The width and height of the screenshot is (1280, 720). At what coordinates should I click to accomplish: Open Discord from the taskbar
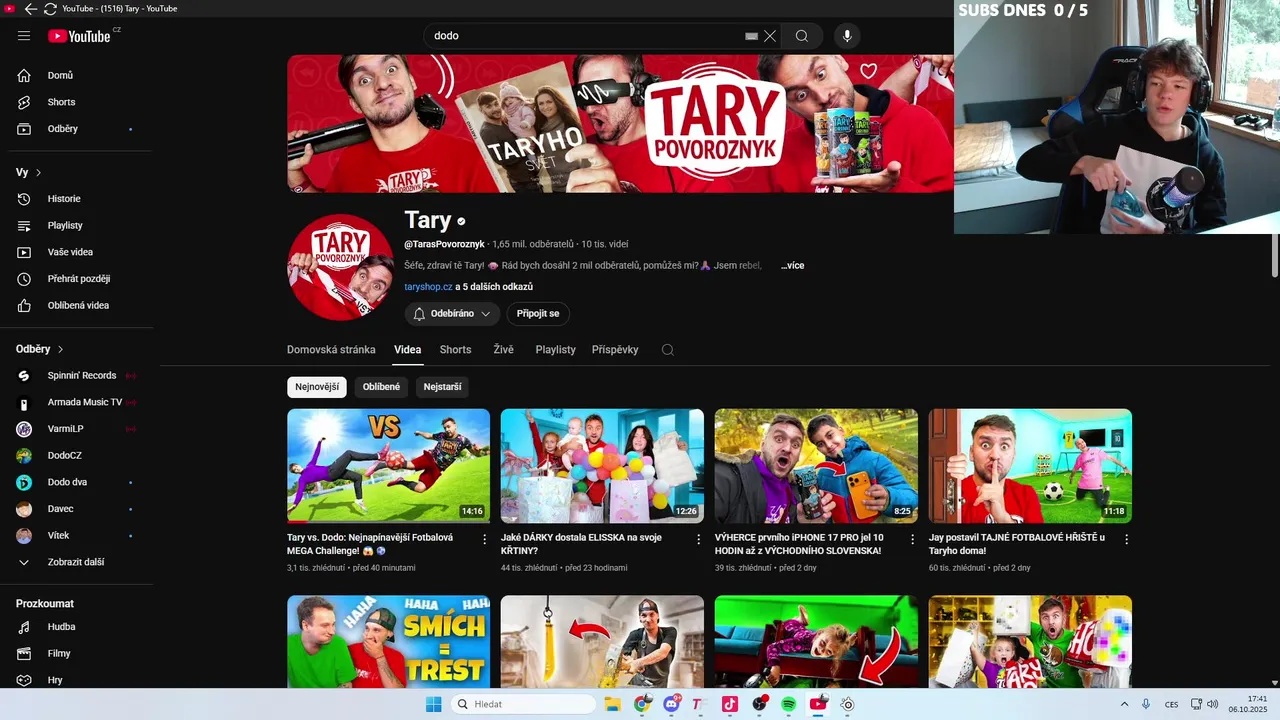(671, 704)
